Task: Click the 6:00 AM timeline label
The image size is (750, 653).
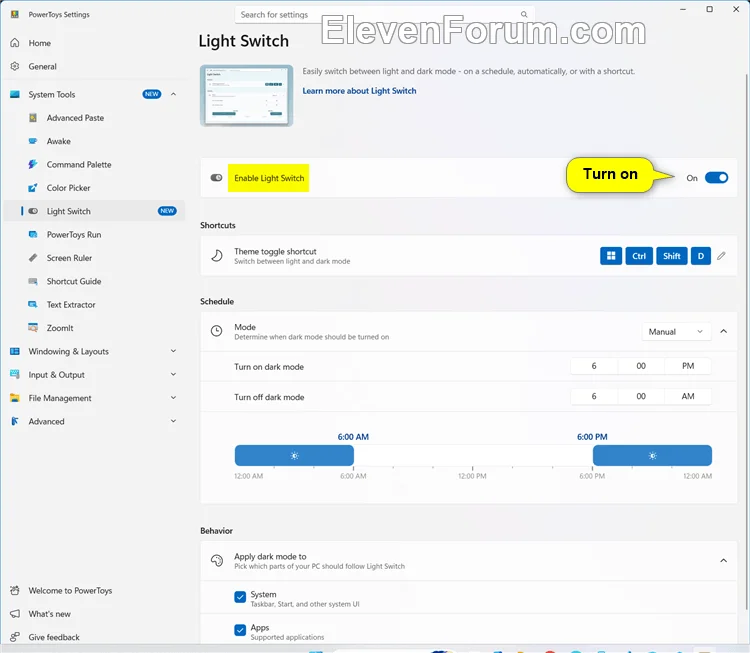Action: (353, 437)
